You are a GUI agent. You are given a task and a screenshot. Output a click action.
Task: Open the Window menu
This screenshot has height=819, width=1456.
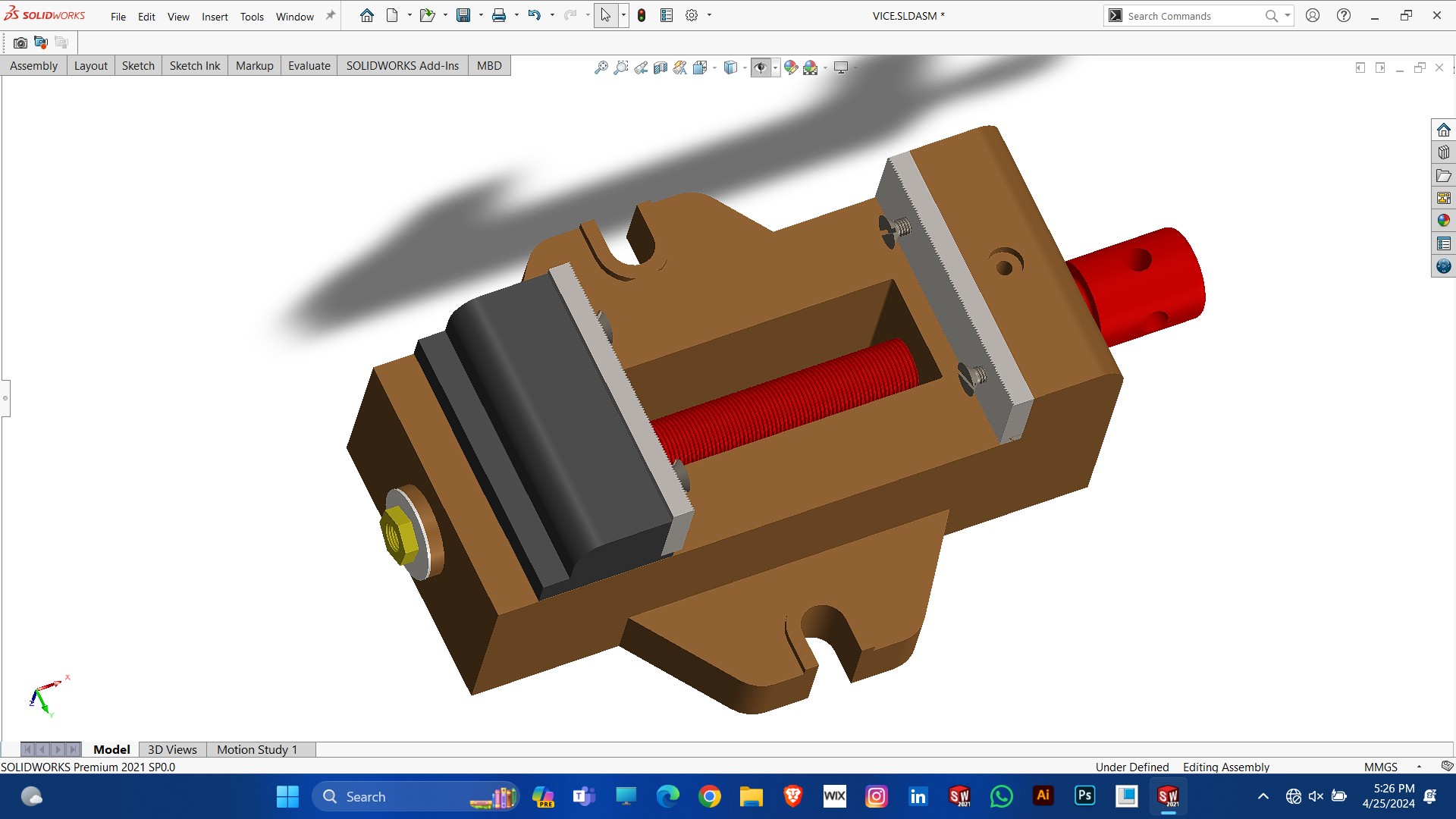click(x=294, y=16)
